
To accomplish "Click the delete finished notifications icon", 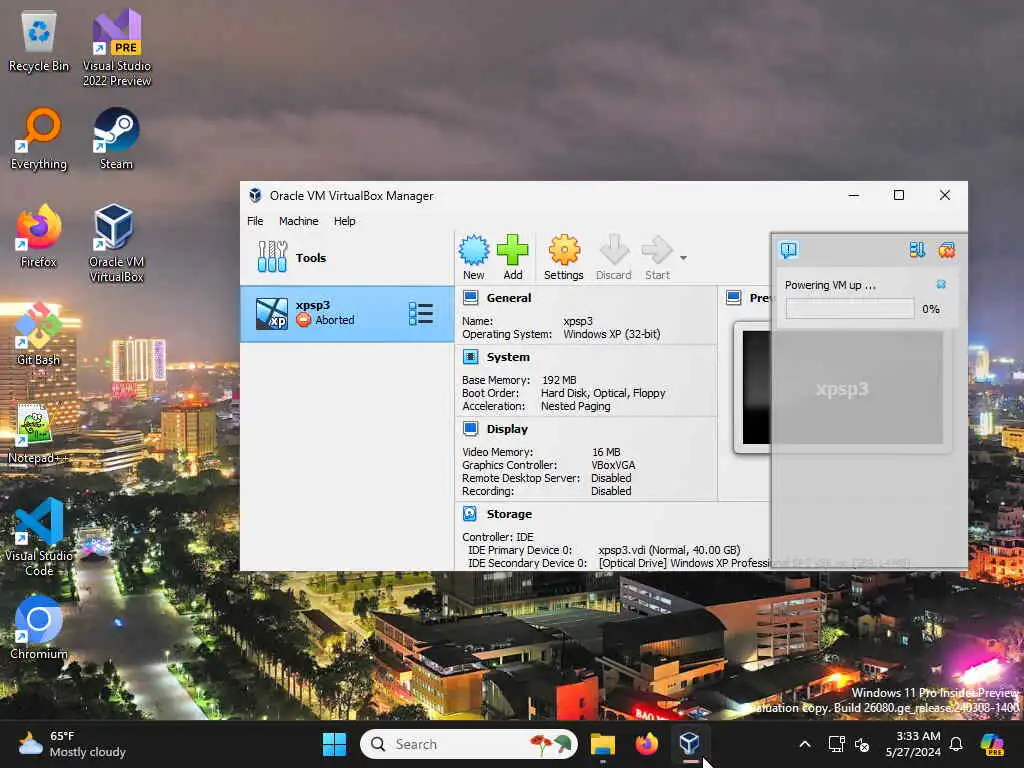I will (x=947, y=249).
